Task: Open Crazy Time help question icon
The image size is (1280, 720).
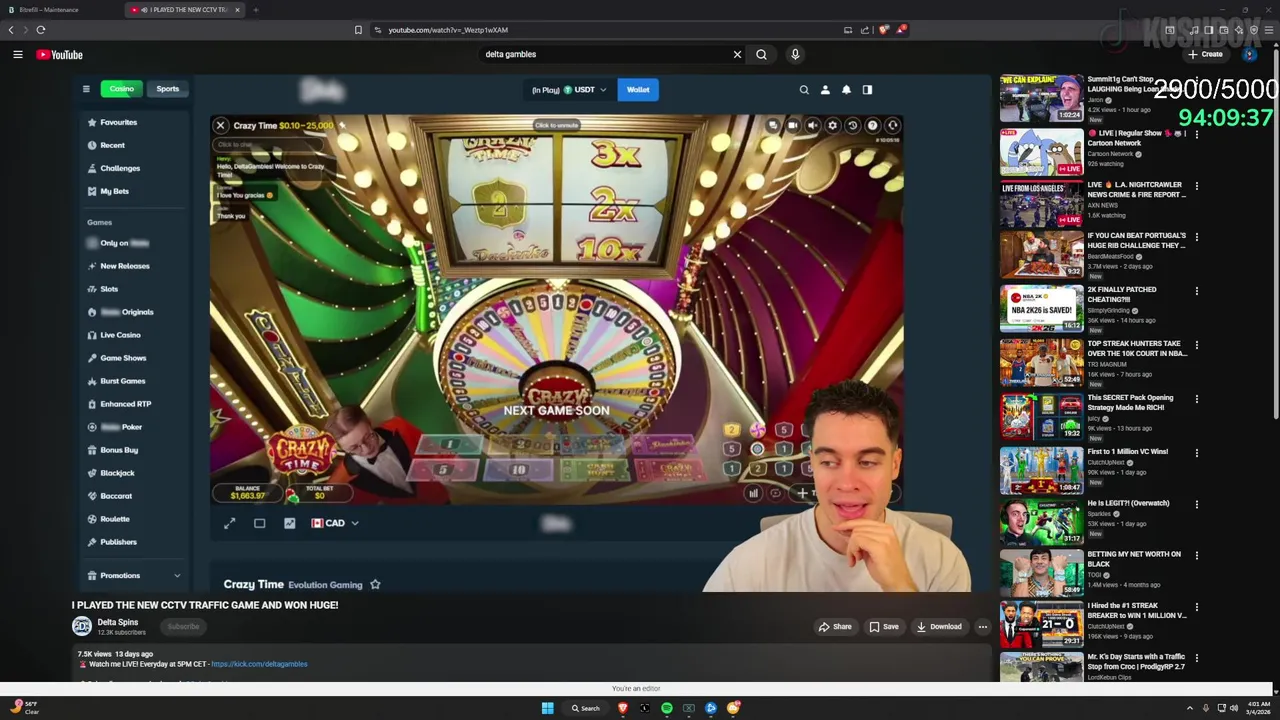Action: click(872, 126)
